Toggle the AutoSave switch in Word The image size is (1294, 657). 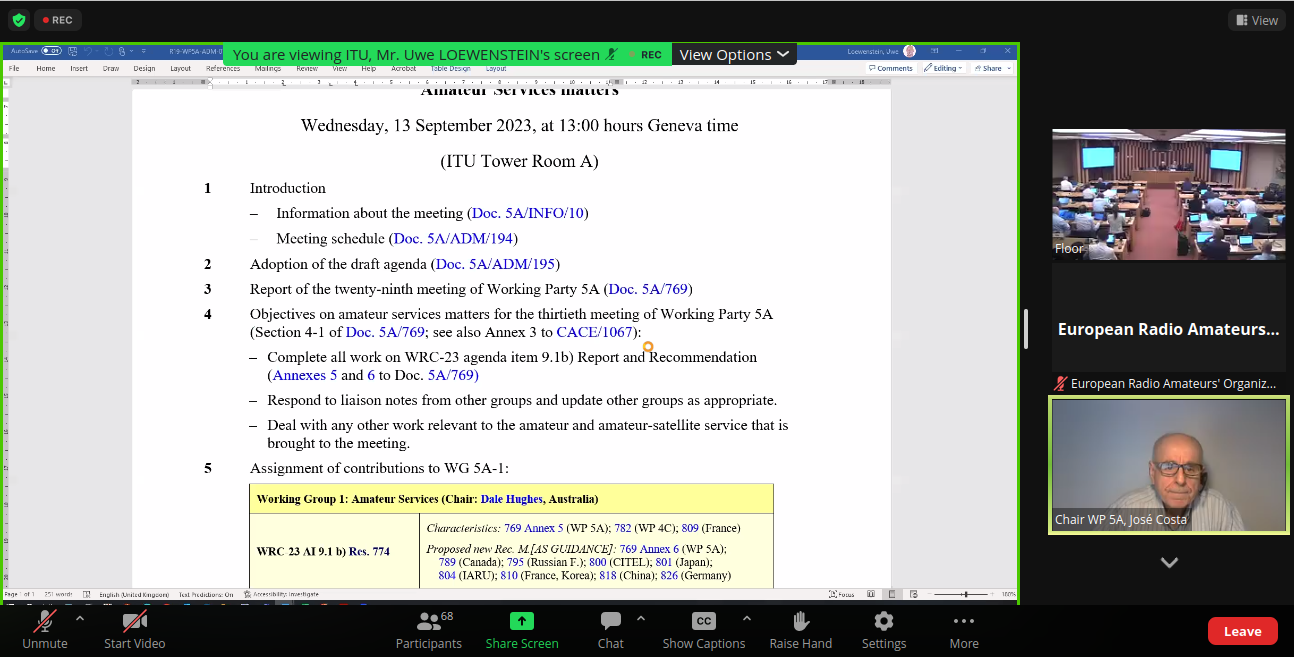coord(50,51)
